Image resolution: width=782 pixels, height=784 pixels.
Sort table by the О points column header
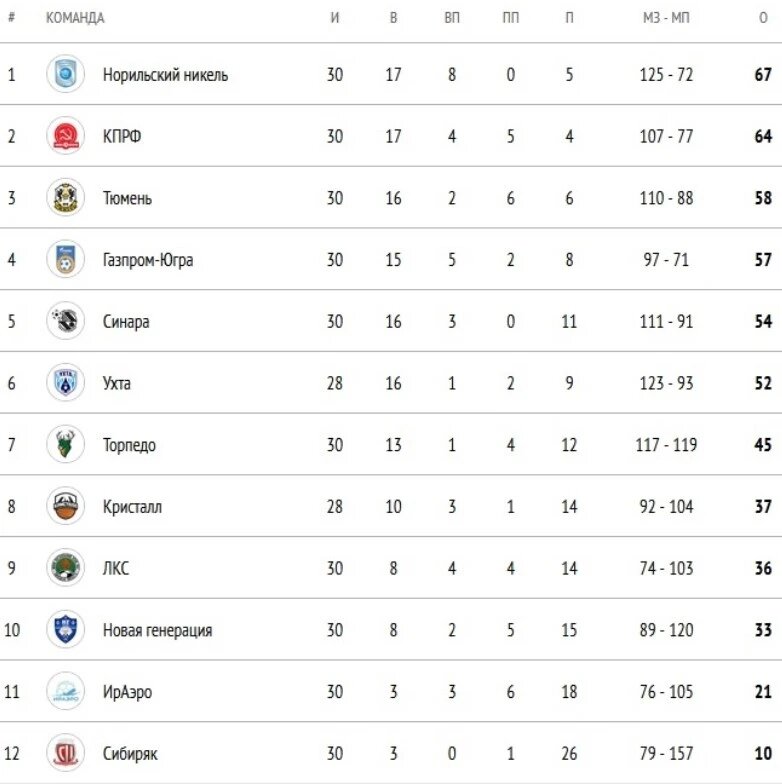coord(763,18)
